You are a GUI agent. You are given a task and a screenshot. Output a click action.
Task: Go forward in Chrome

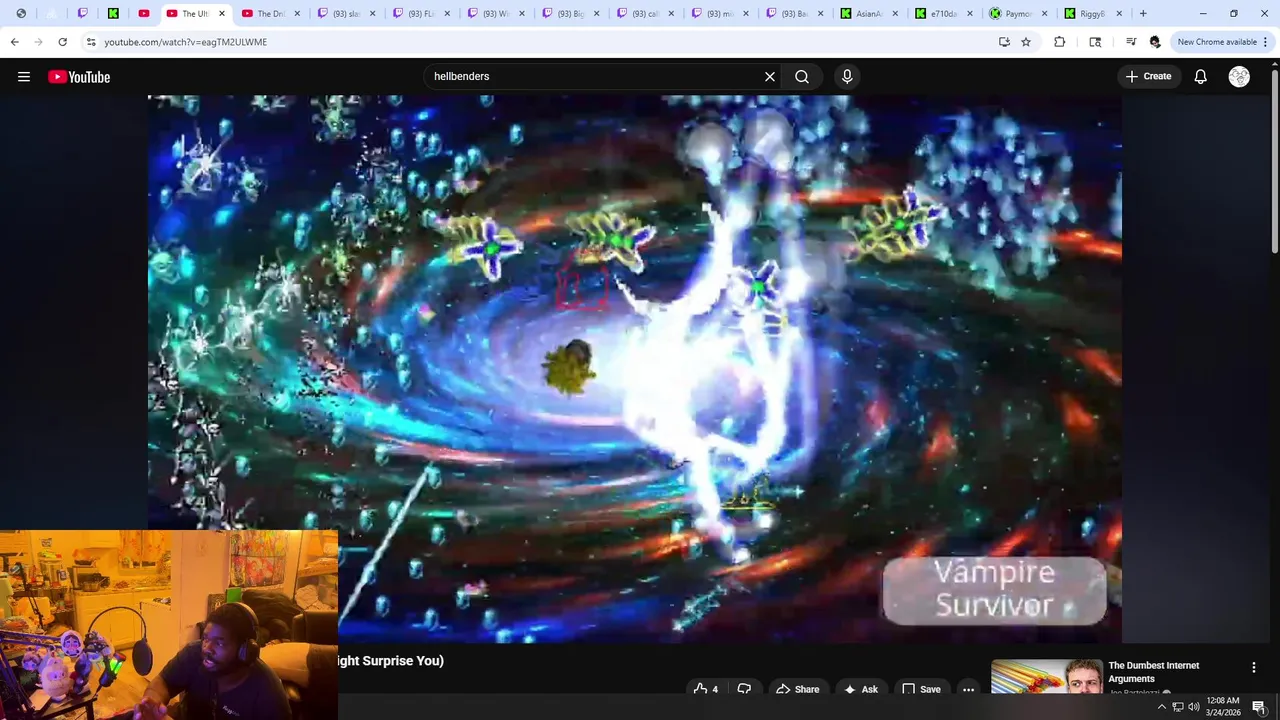(x=38, y=42)
